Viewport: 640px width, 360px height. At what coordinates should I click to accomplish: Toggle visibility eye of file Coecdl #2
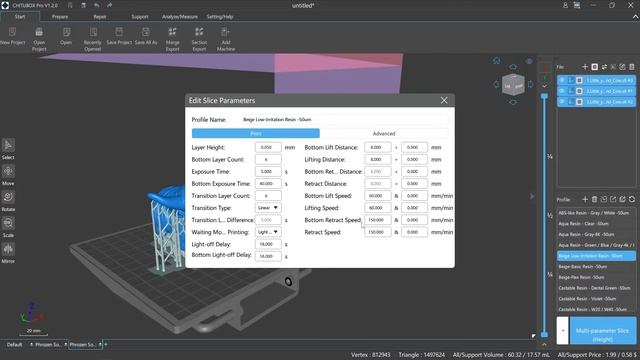click(562, 102)
